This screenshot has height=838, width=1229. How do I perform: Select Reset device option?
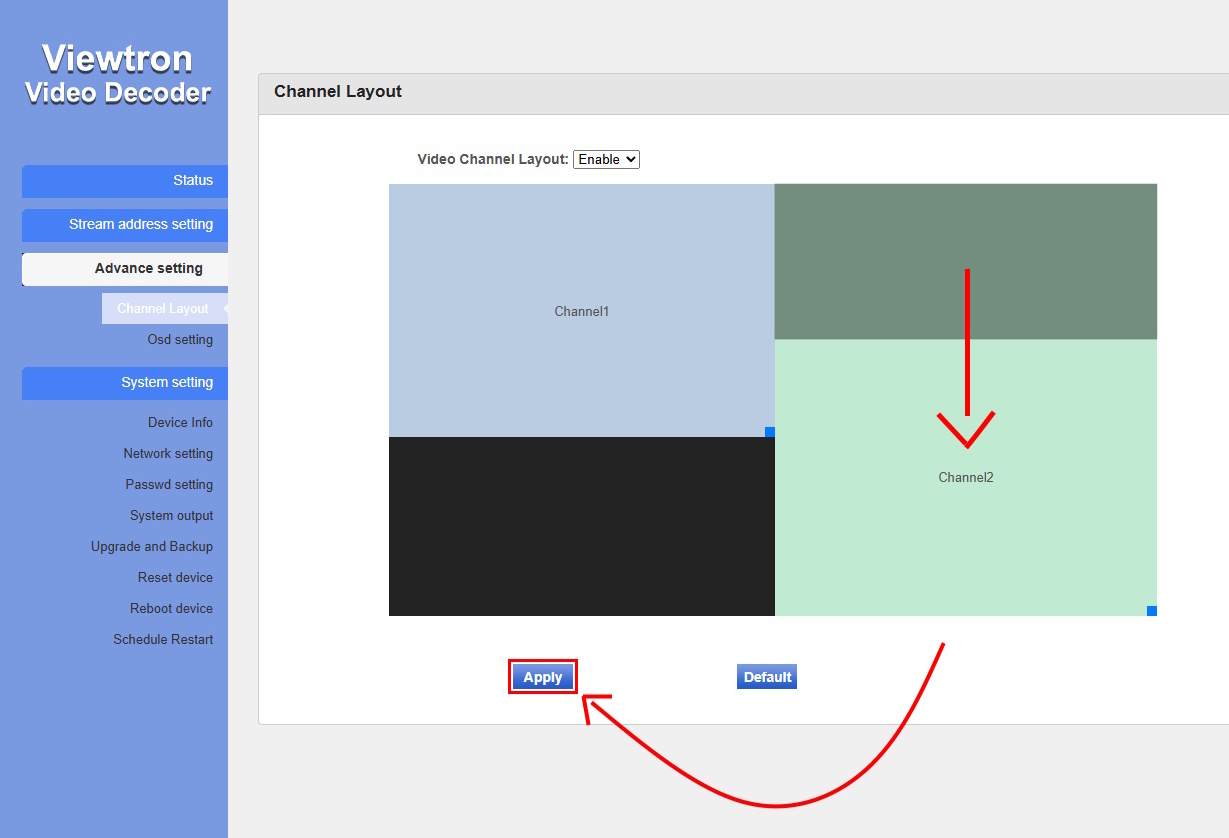tap(175, 577)
